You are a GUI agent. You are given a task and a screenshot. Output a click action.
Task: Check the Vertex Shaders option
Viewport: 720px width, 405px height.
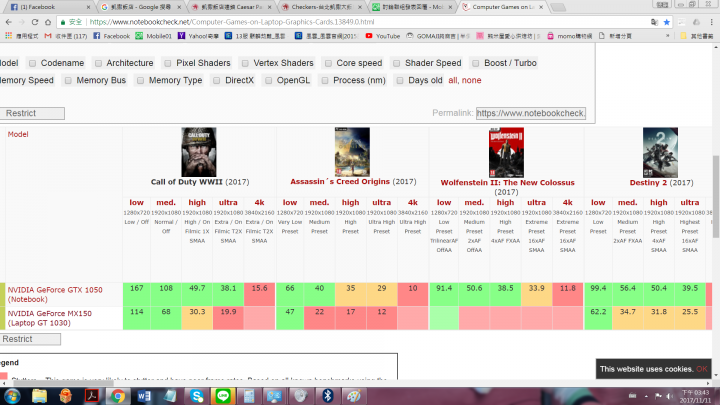pos(245,63)
